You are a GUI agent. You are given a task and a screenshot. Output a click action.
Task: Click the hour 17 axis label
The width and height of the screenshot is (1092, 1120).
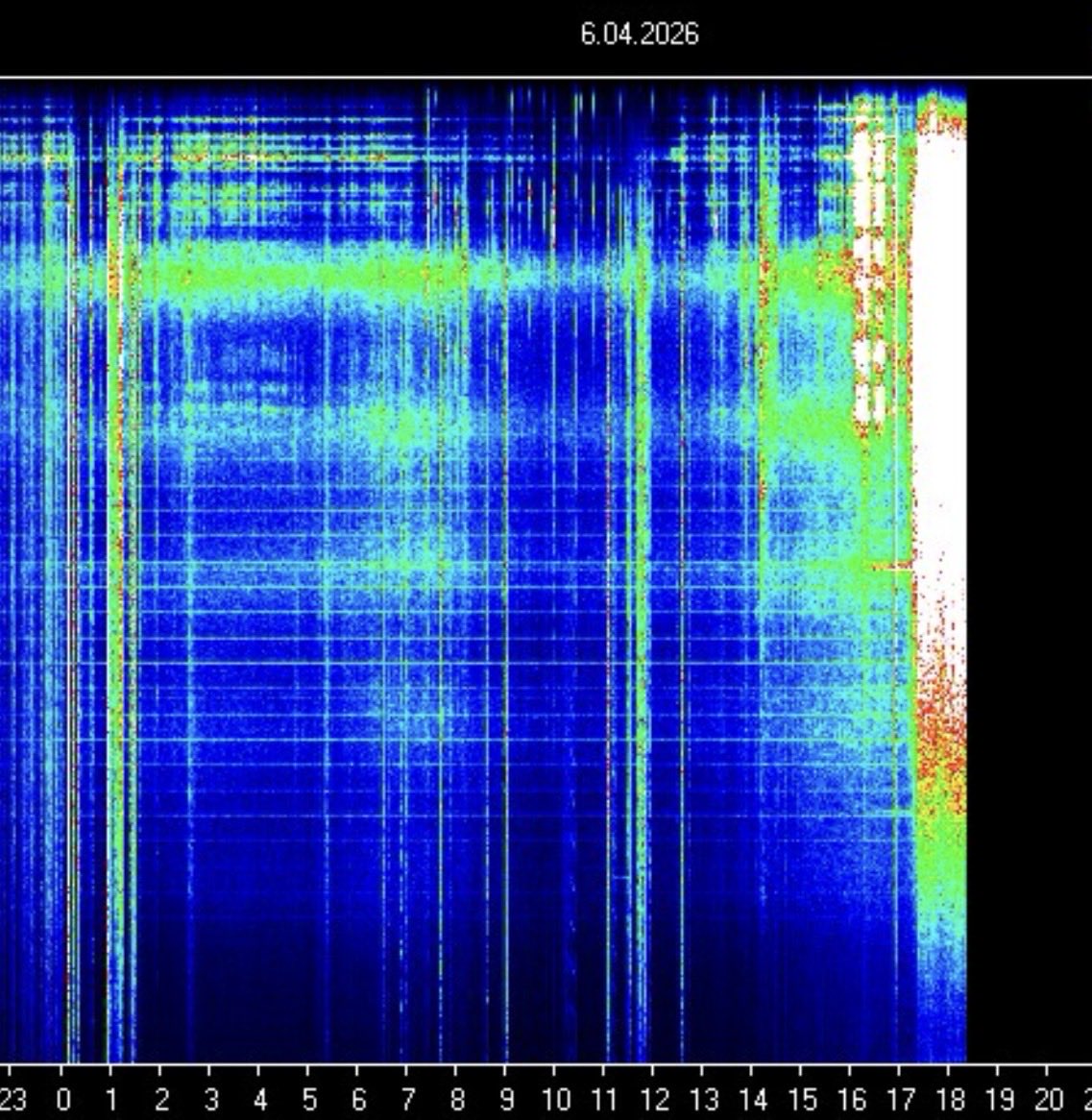point(901,1099)
